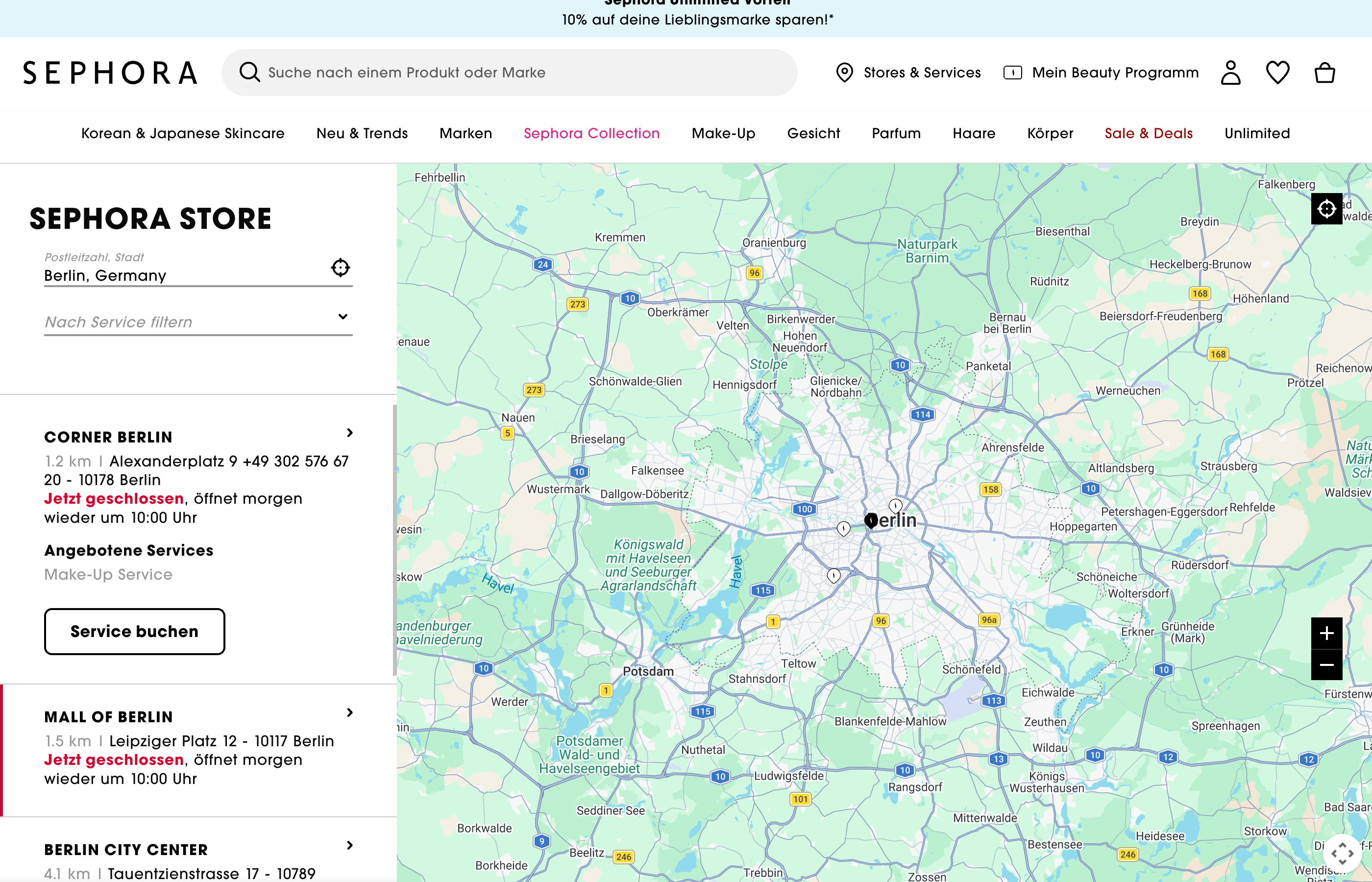Image resolution: width=1372 pixels, height=882 pixels.
Task: Open Gesicht menu
Action: coord(813,133)
